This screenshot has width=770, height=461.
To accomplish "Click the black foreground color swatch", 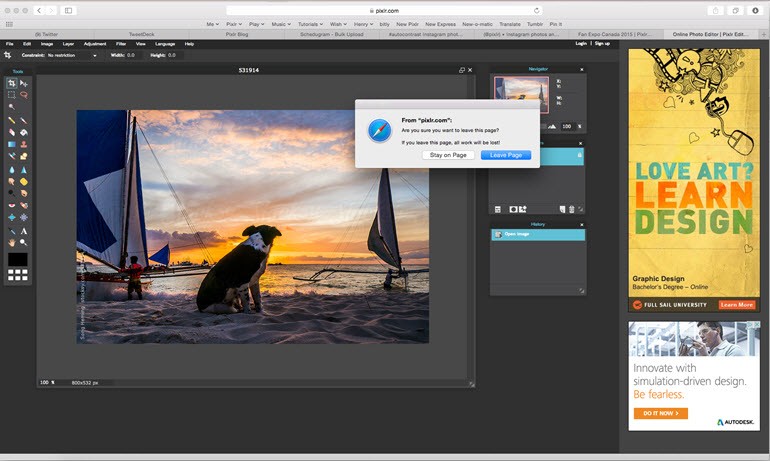I will point(17,259).
